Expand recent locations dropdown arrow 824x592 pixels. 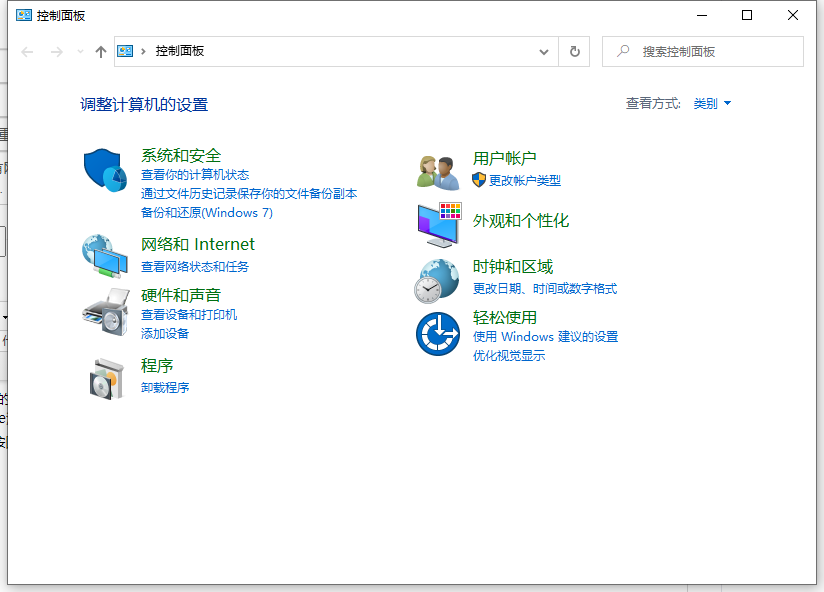coord(80,51)
